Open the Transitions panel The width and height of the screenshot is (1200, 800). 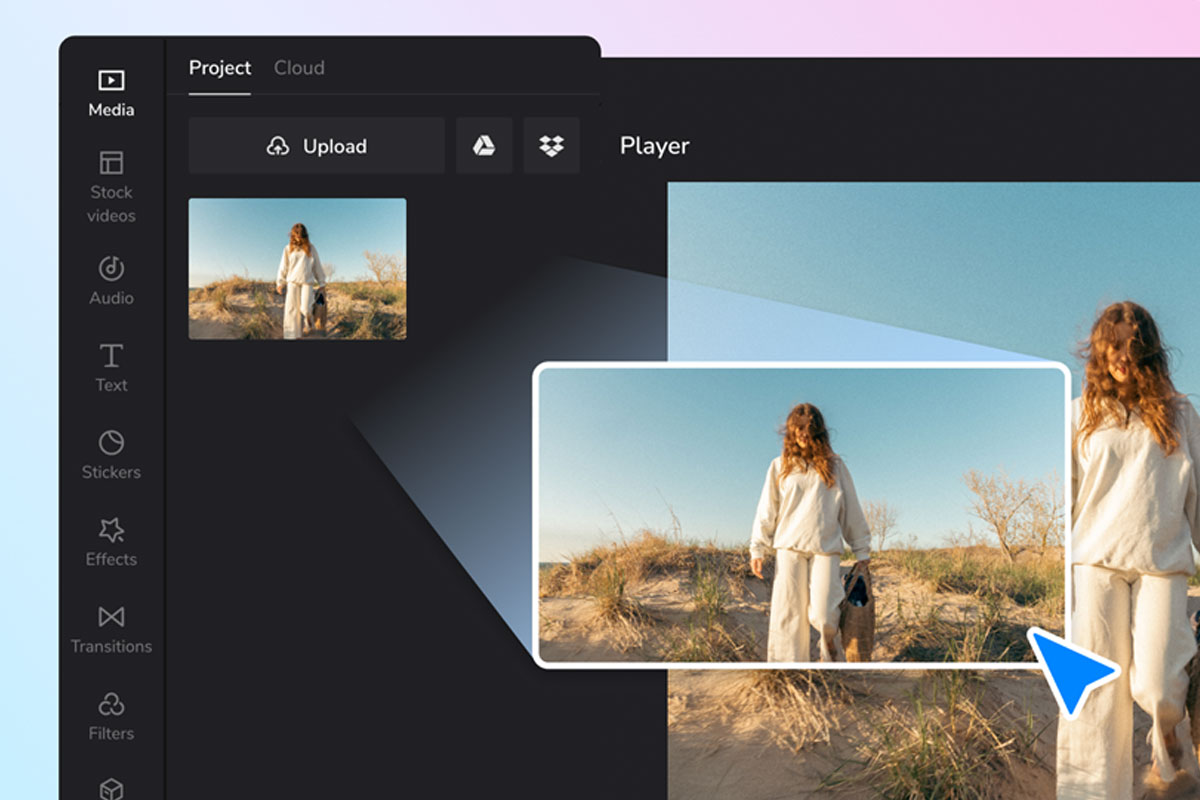click(x=111, y=629)
